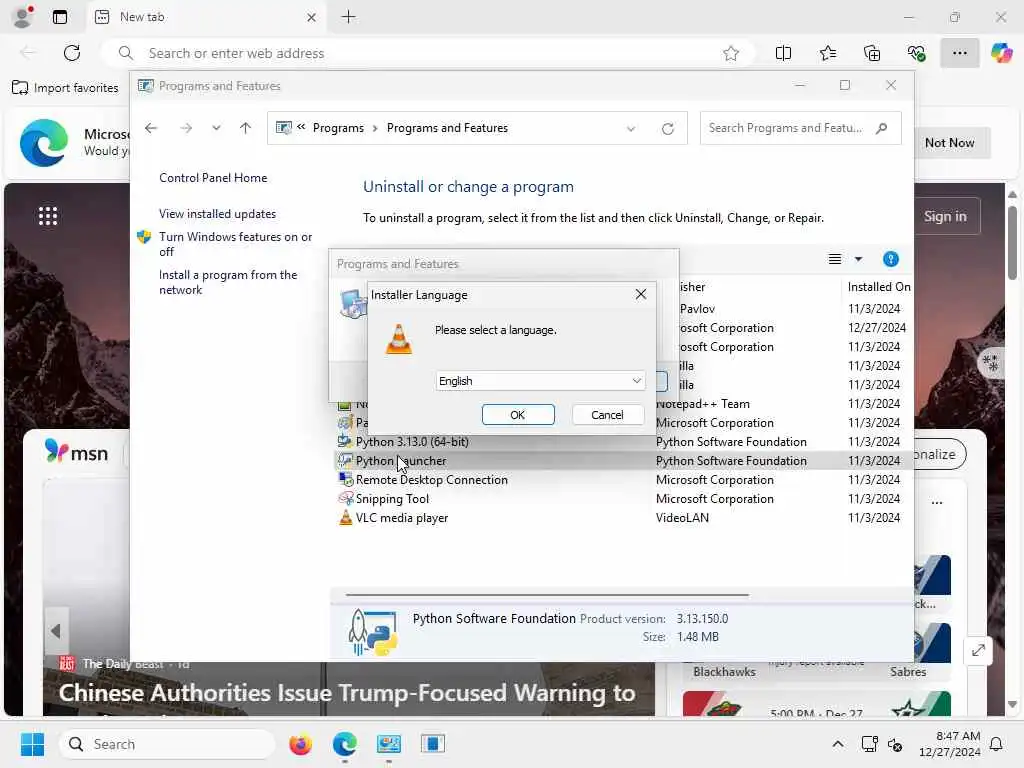Open Turn Windows features on or off
Image resolution: width=1024 pixels, height=768 pixels.
(236, 244)
